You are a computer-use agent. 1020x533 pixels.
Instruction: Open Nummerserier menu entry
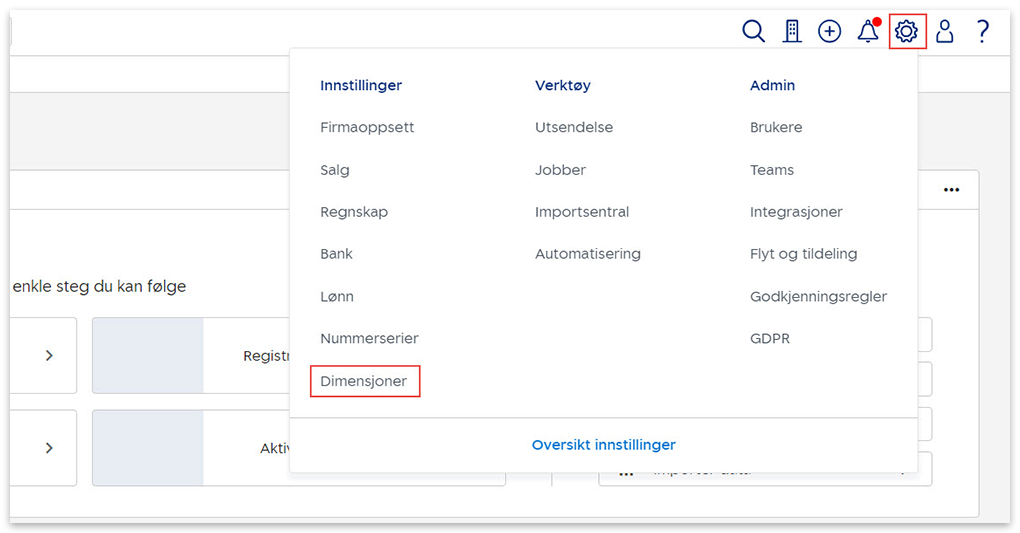(369, 339)
